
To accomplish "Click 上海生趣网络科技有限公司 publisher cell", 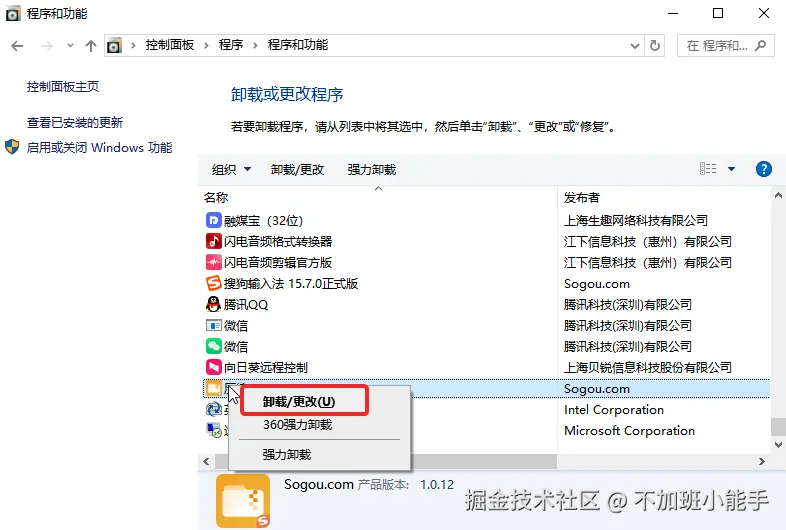I will point(636,221).
